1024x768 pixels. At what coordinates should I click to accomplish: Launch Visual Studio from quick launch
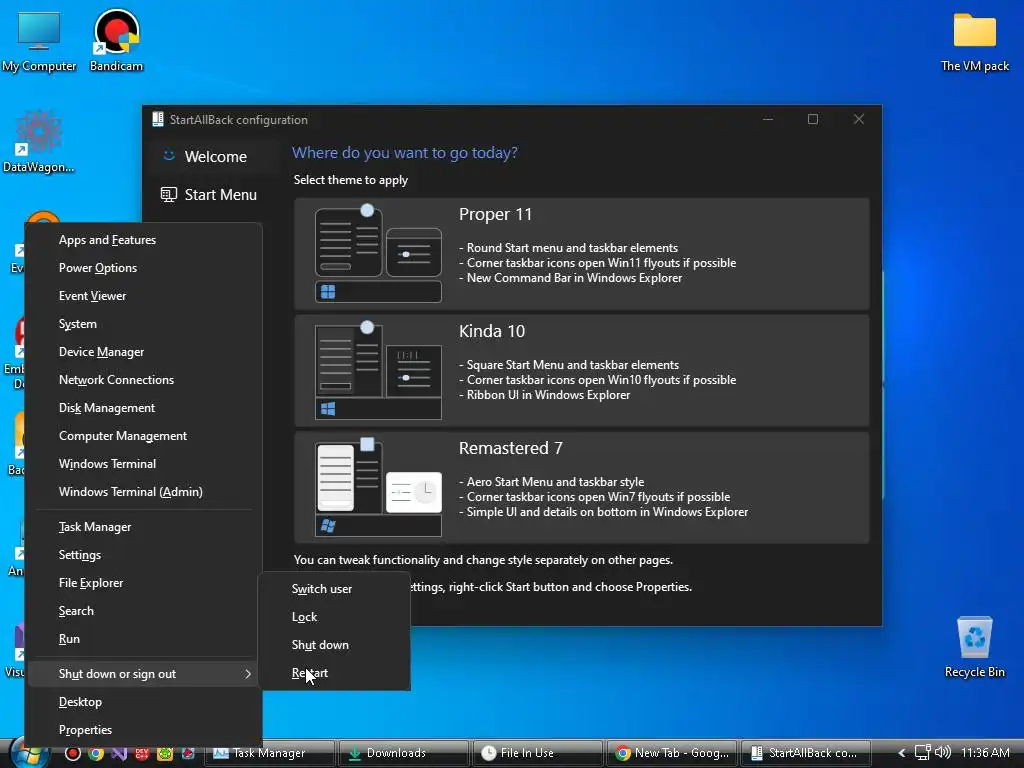119,754
